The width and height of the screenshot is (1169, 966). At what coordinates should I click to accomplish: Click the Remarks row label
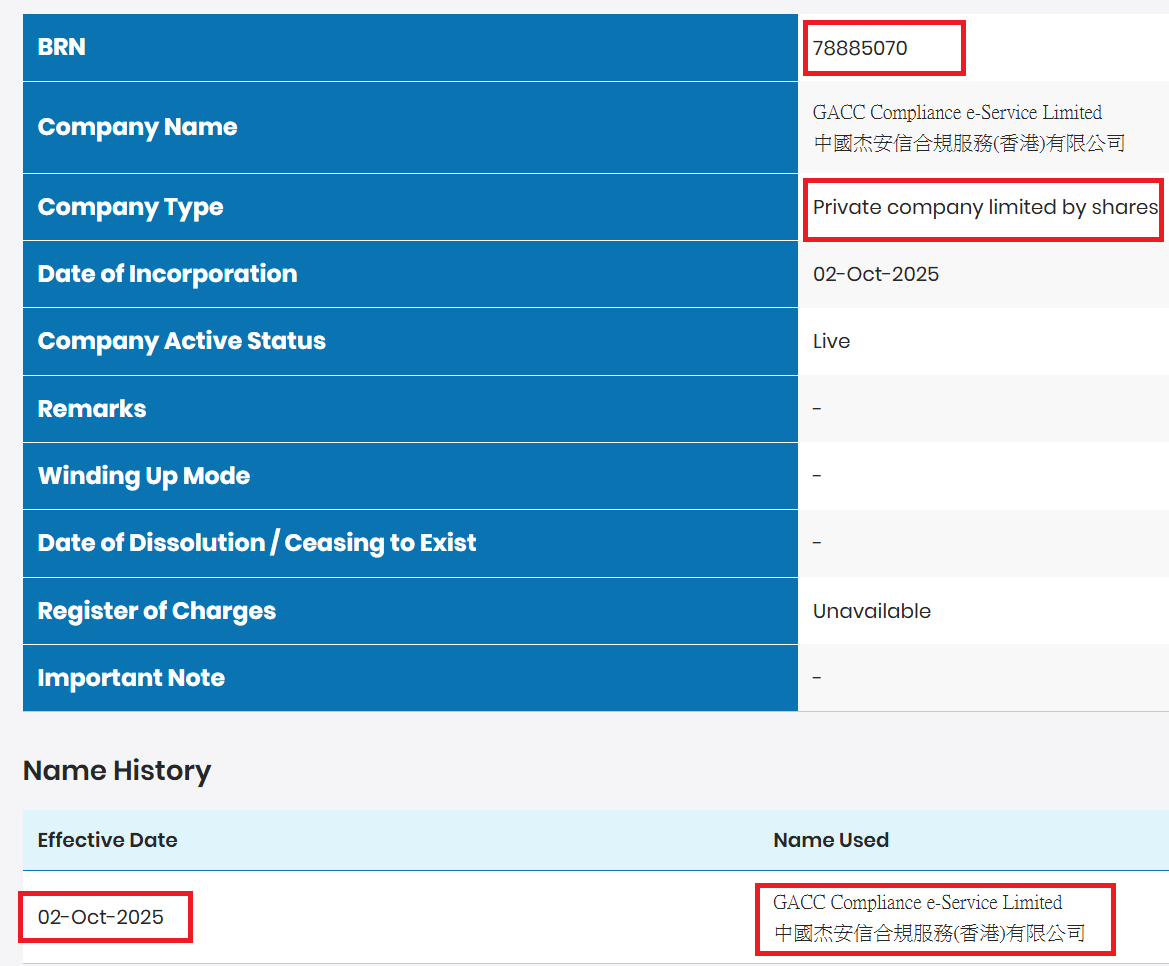(91, 409)
